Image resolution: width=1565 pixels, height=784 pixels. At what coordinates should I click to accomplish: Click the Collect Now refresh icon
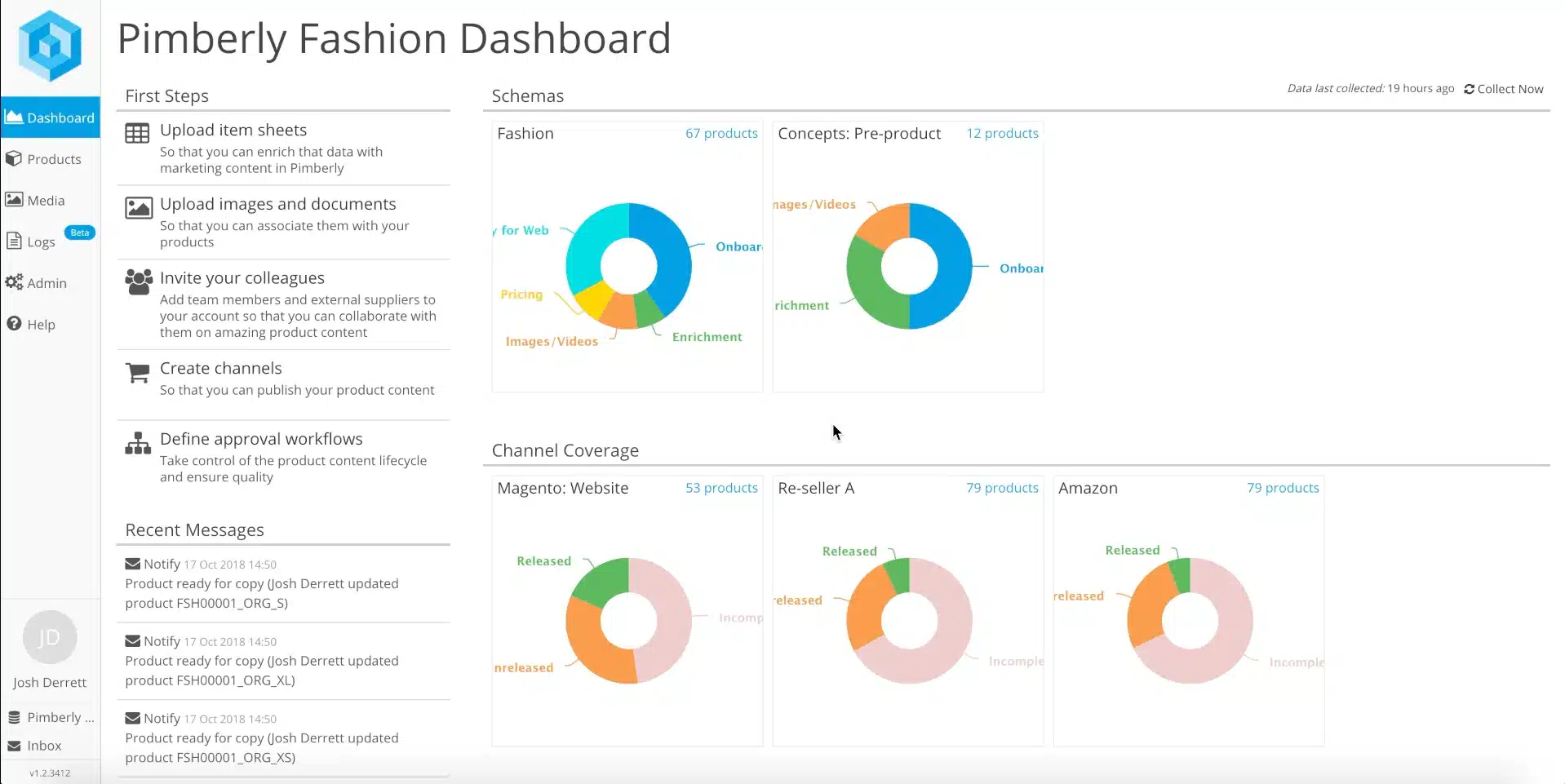(1469, 89)
